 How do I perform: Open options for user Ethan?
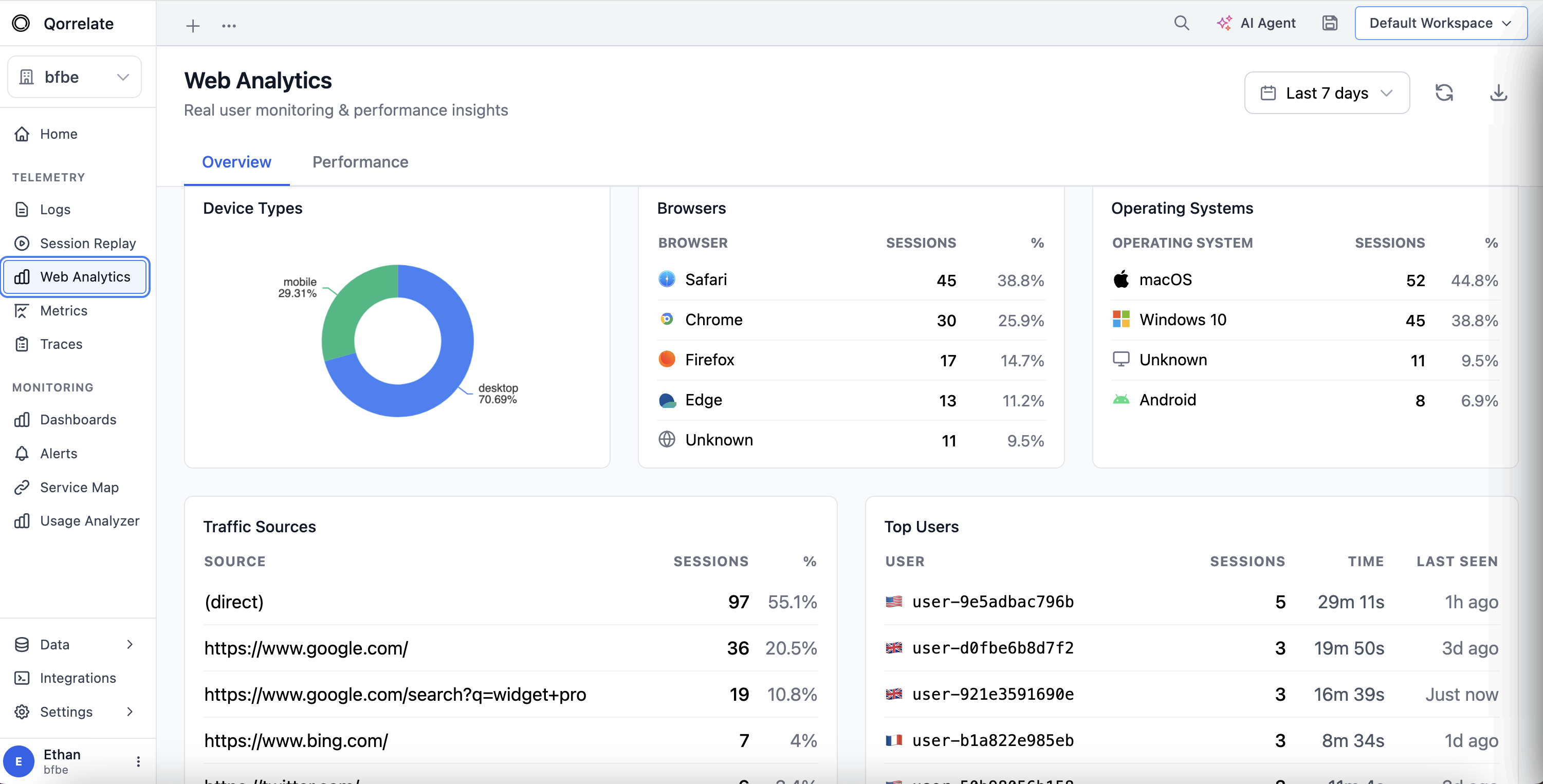(138, 761)
